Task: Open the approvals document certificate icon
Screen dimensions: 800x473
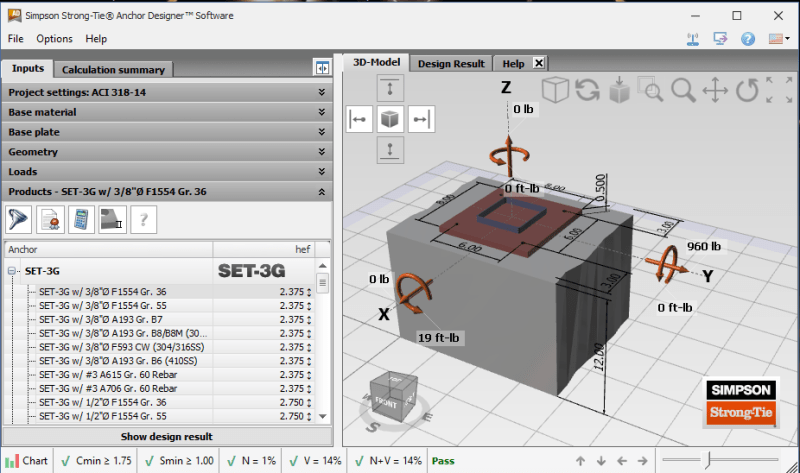Action: coord(50,219)
